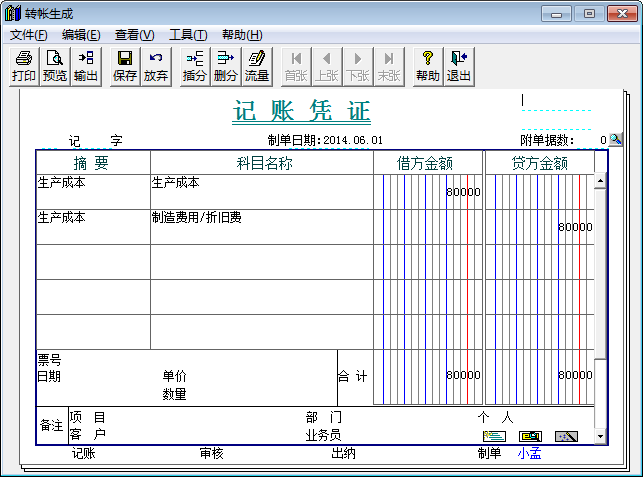Click debit amount 80000 in first row

463,192
